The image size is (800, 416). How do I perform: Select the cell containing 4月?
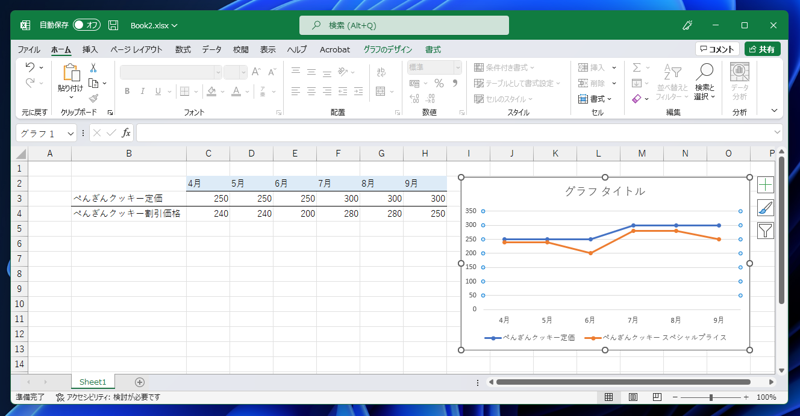click(208, 183)
